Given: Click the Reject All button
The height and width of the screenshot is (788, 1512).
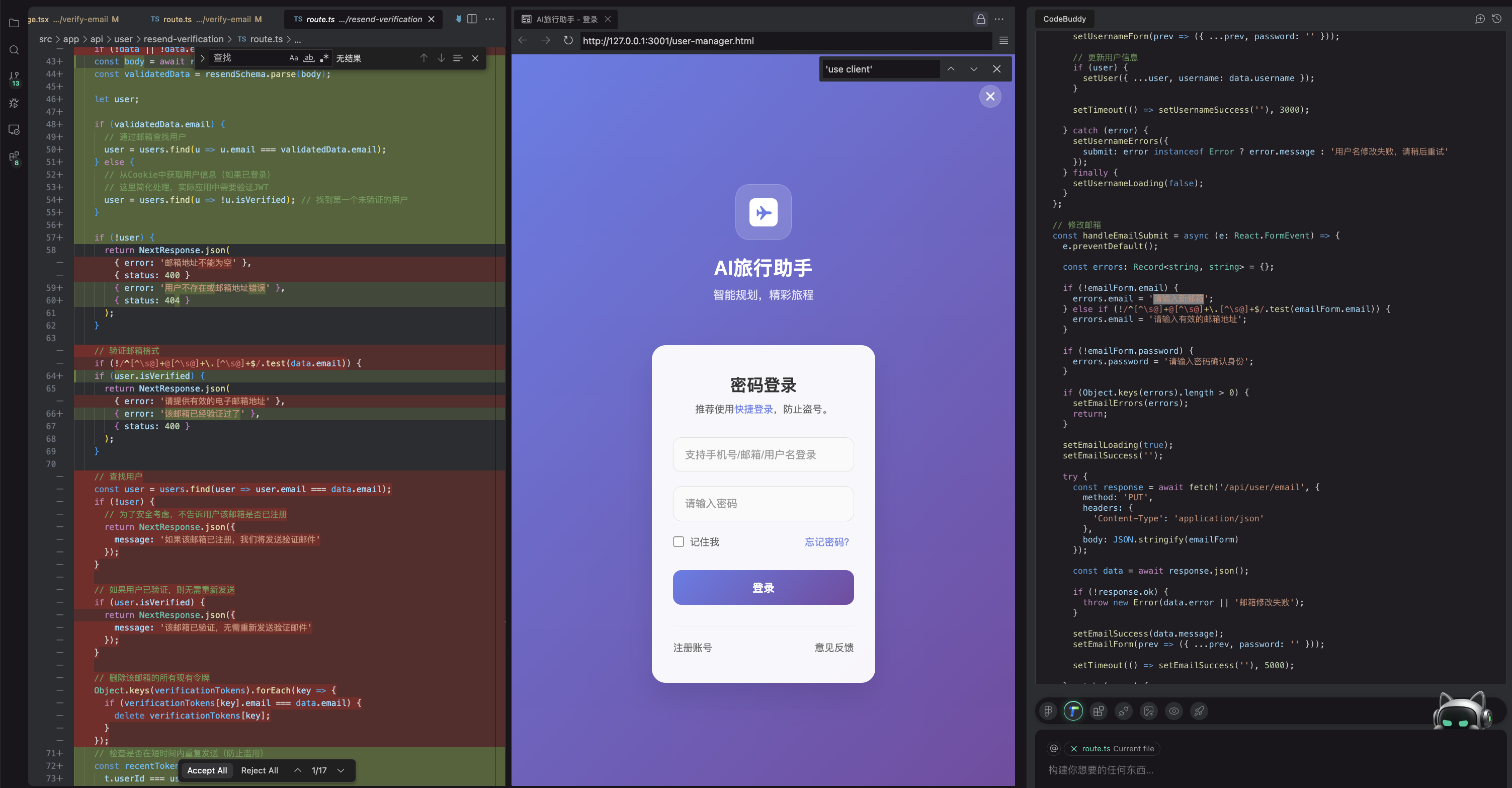Looking at the screenshot, I should 260,770.
